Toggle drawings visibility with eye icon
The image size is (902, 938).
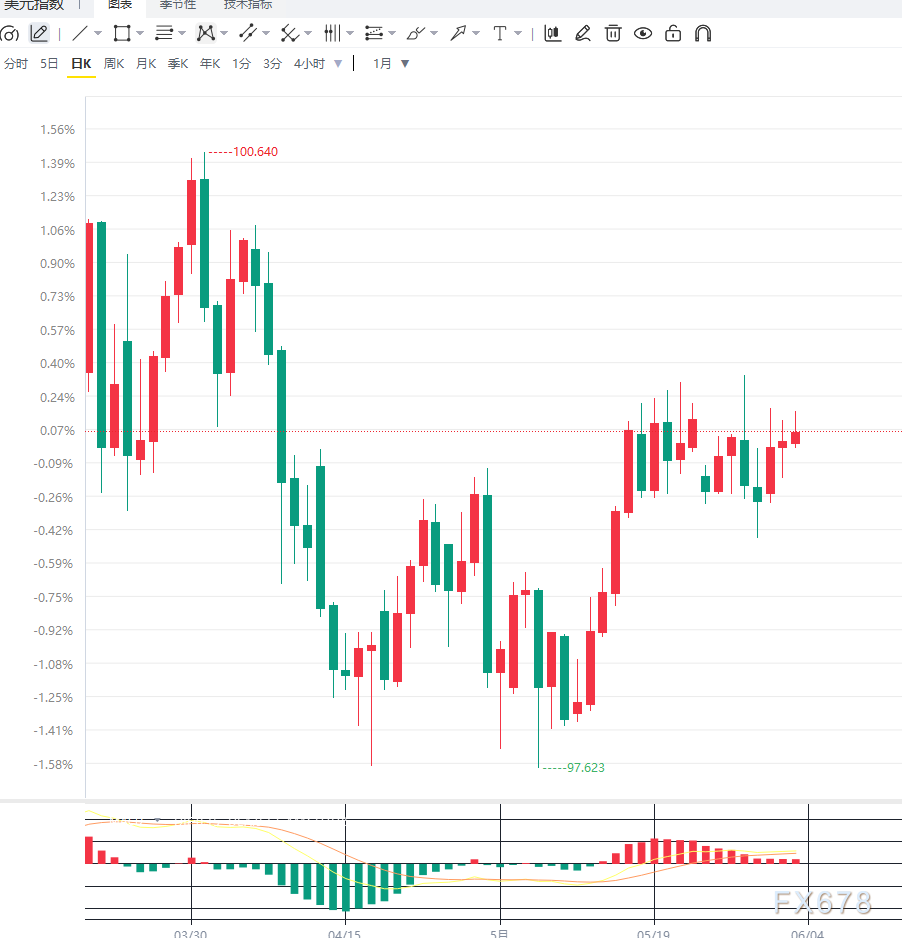[643, 34]
